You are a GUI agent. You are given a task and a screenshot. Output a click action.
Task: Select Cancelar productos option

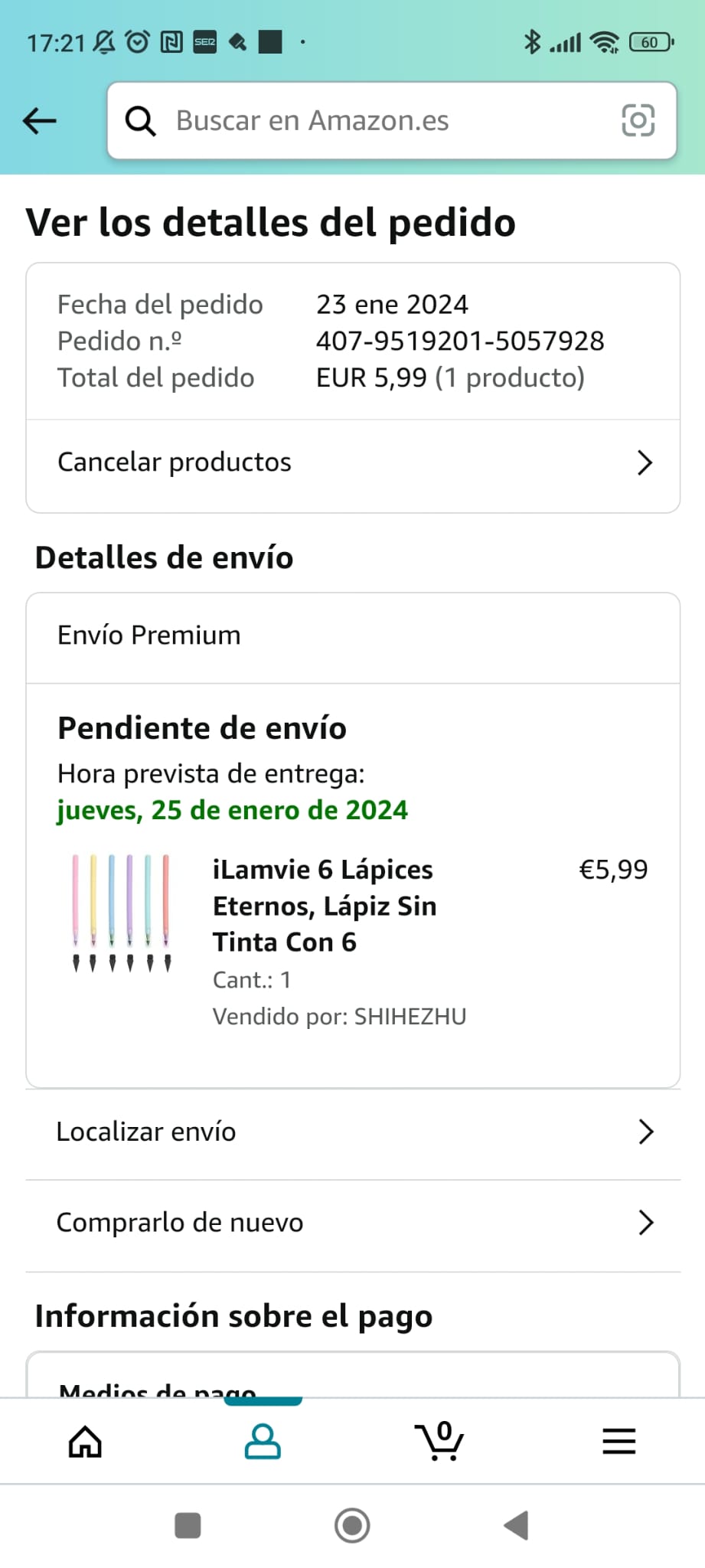point(175,462)
